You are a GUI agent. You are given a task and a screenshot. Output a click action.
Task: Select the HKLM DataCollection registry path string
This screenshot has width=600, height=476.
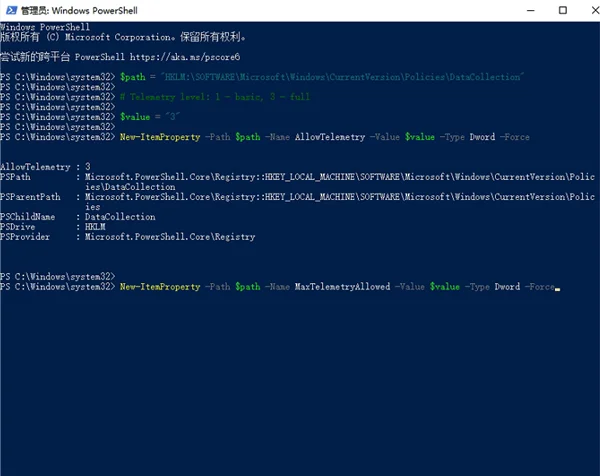click(x=342, y=77)
